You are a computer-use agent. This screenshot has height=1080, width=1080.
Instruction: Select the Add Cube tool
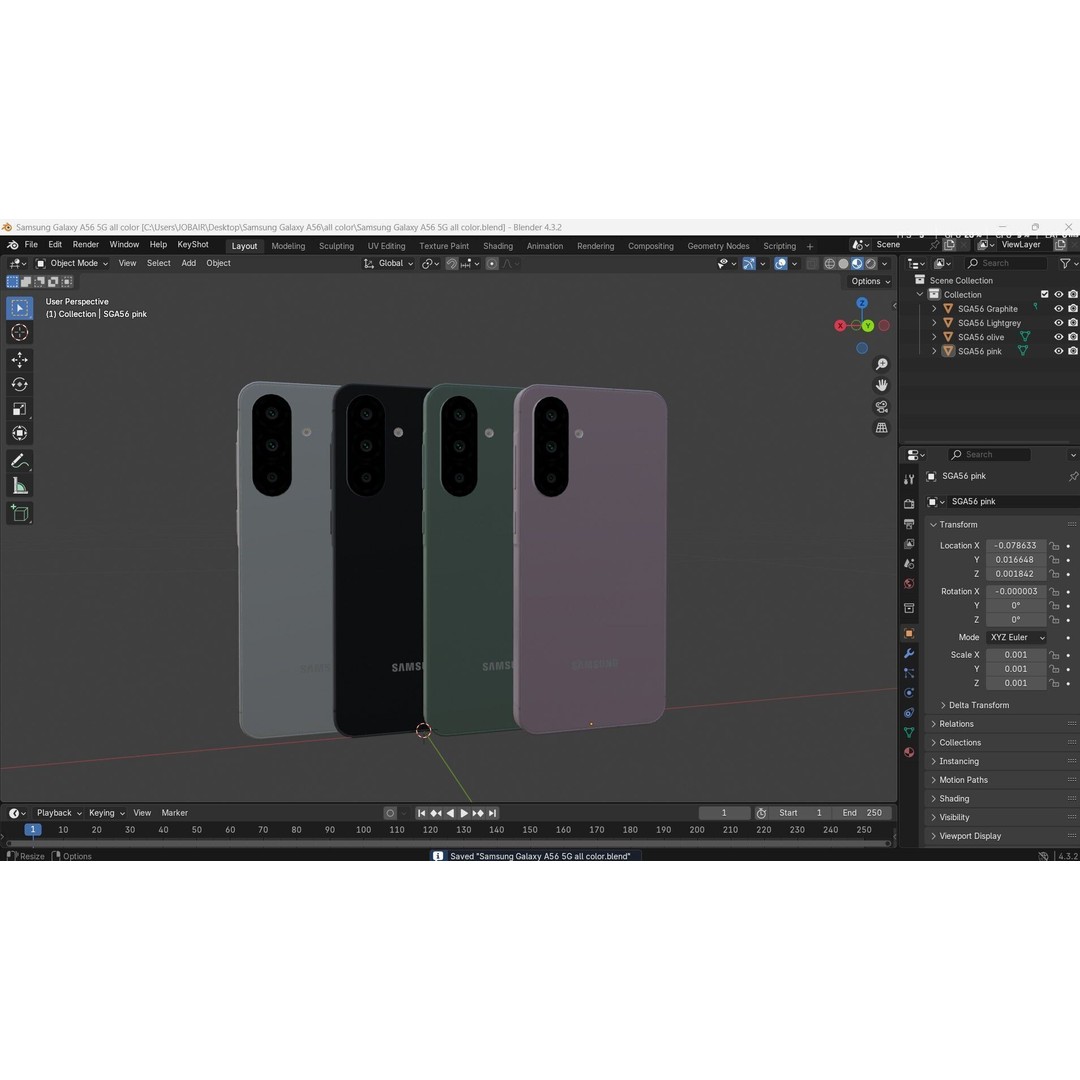click(19, 513)
